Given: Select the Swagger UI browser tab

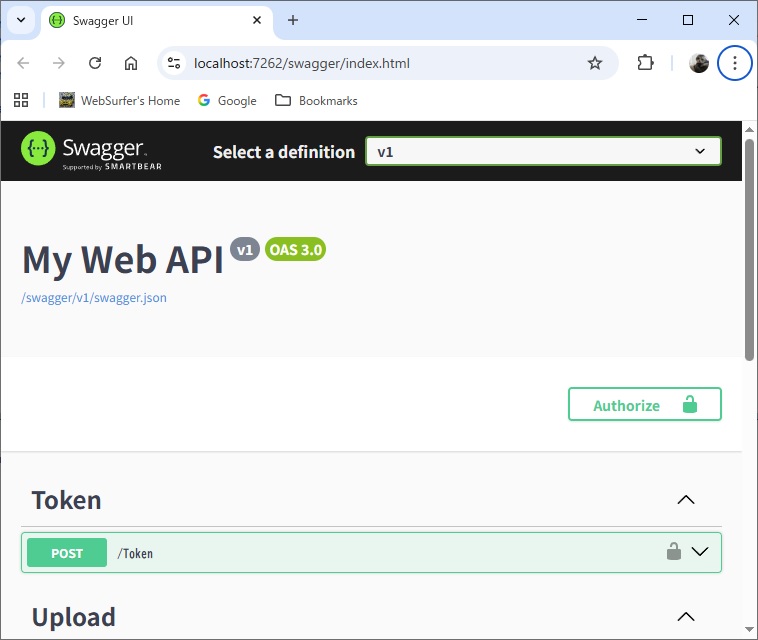Looking at the screenshot, I should 157,21.
